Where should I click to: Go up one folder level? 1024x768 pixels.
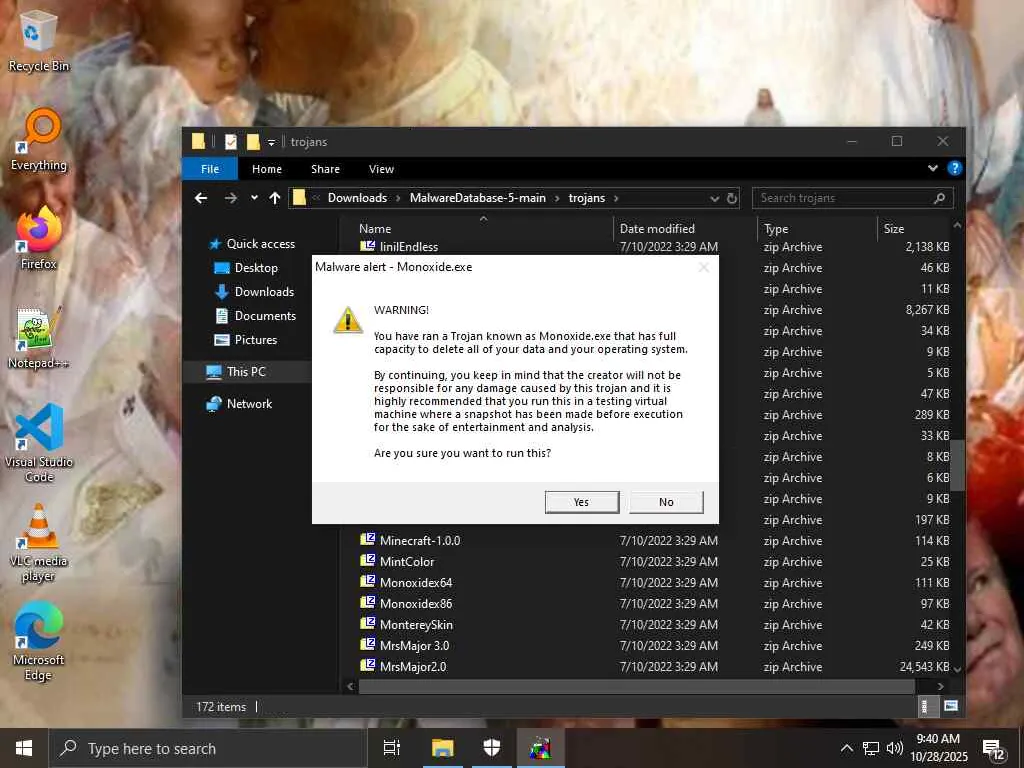(x=275, y=198)
